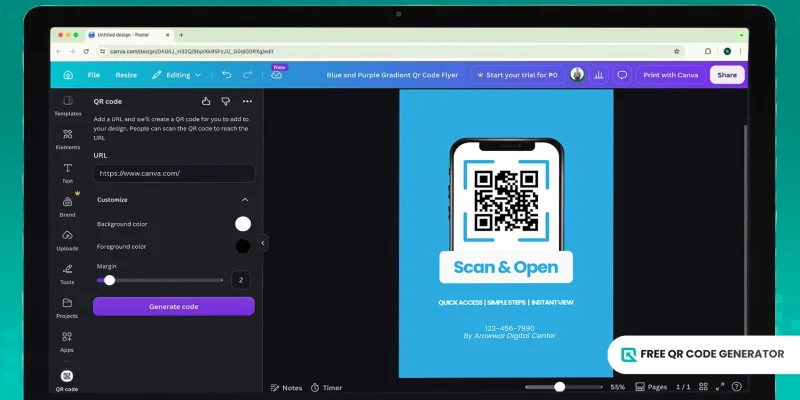Open the Templates sidebar panel
The width and height of the screenshot is (800, 400).
67,106
